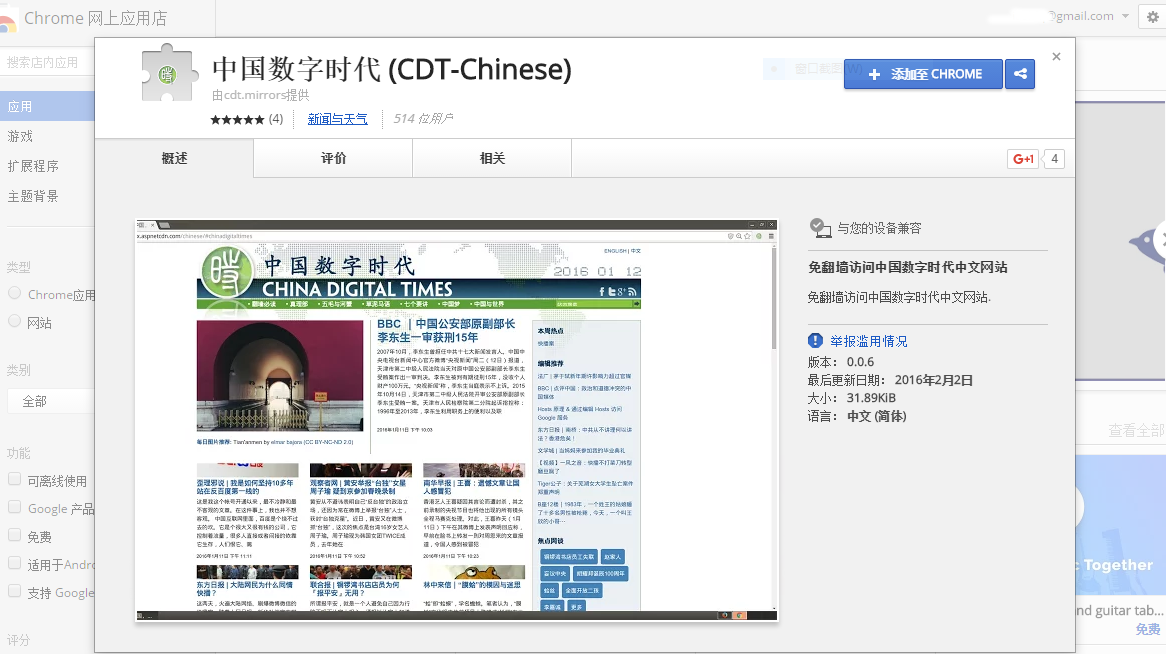Image resolution: width=1166 pixels, height=654 pixels.
Task: Click the share icon button
Action: coord(1020,74)
